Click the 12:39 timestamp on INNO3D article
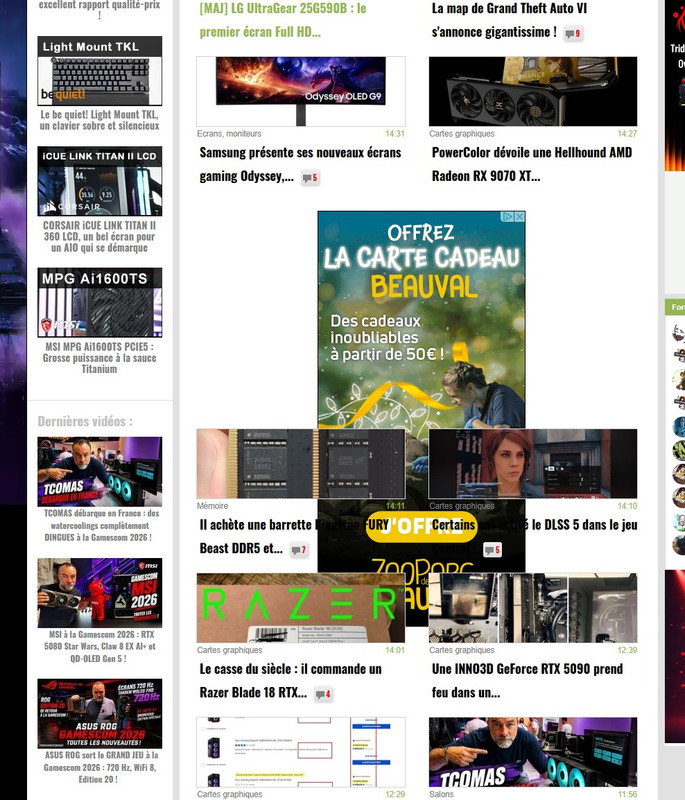Image resolution: width=685 pixels, height=800 pixels. click(627, 650)
